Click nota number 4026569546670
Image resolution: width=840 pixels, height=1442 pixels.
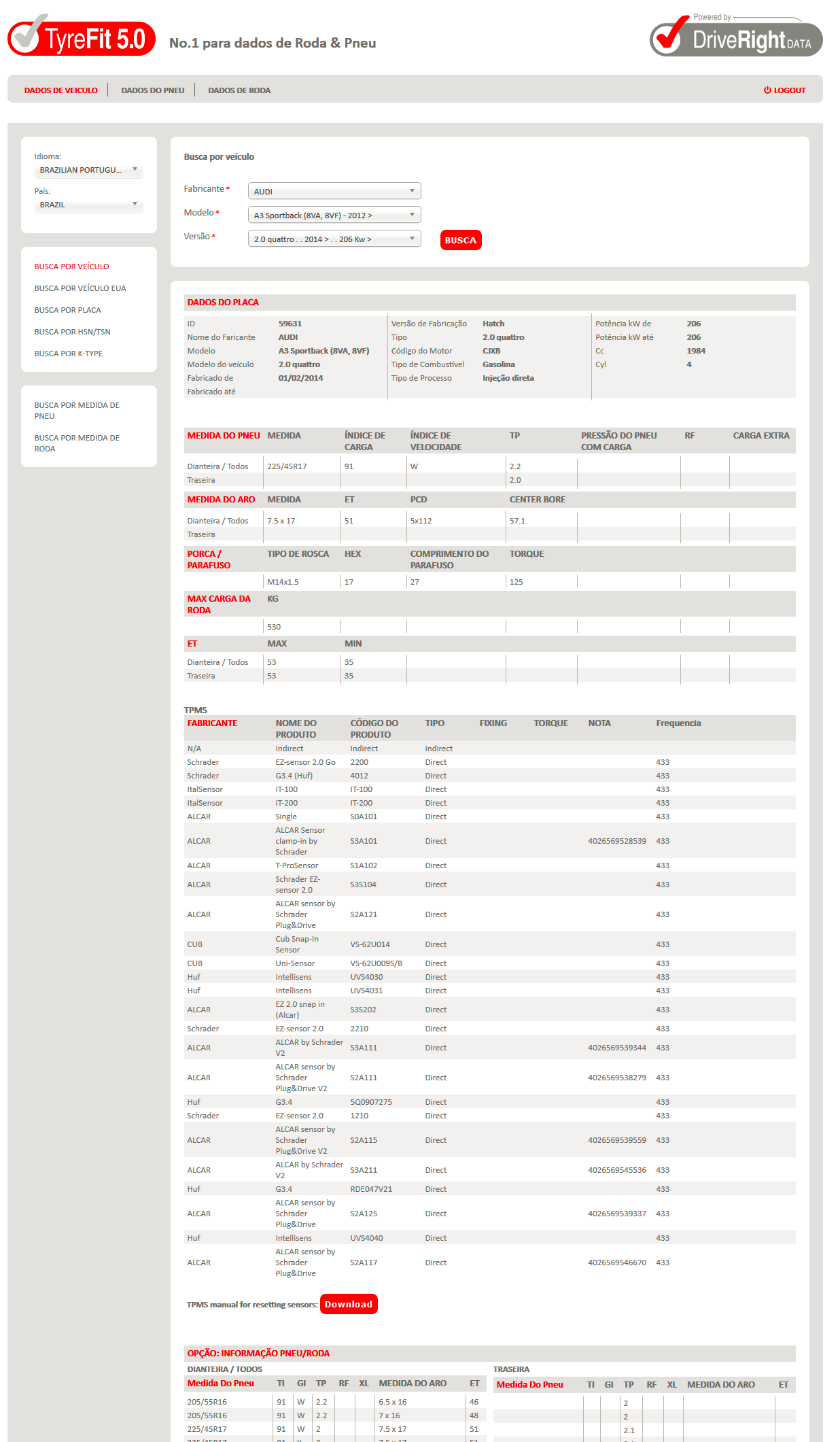[x=617, y=1263]
